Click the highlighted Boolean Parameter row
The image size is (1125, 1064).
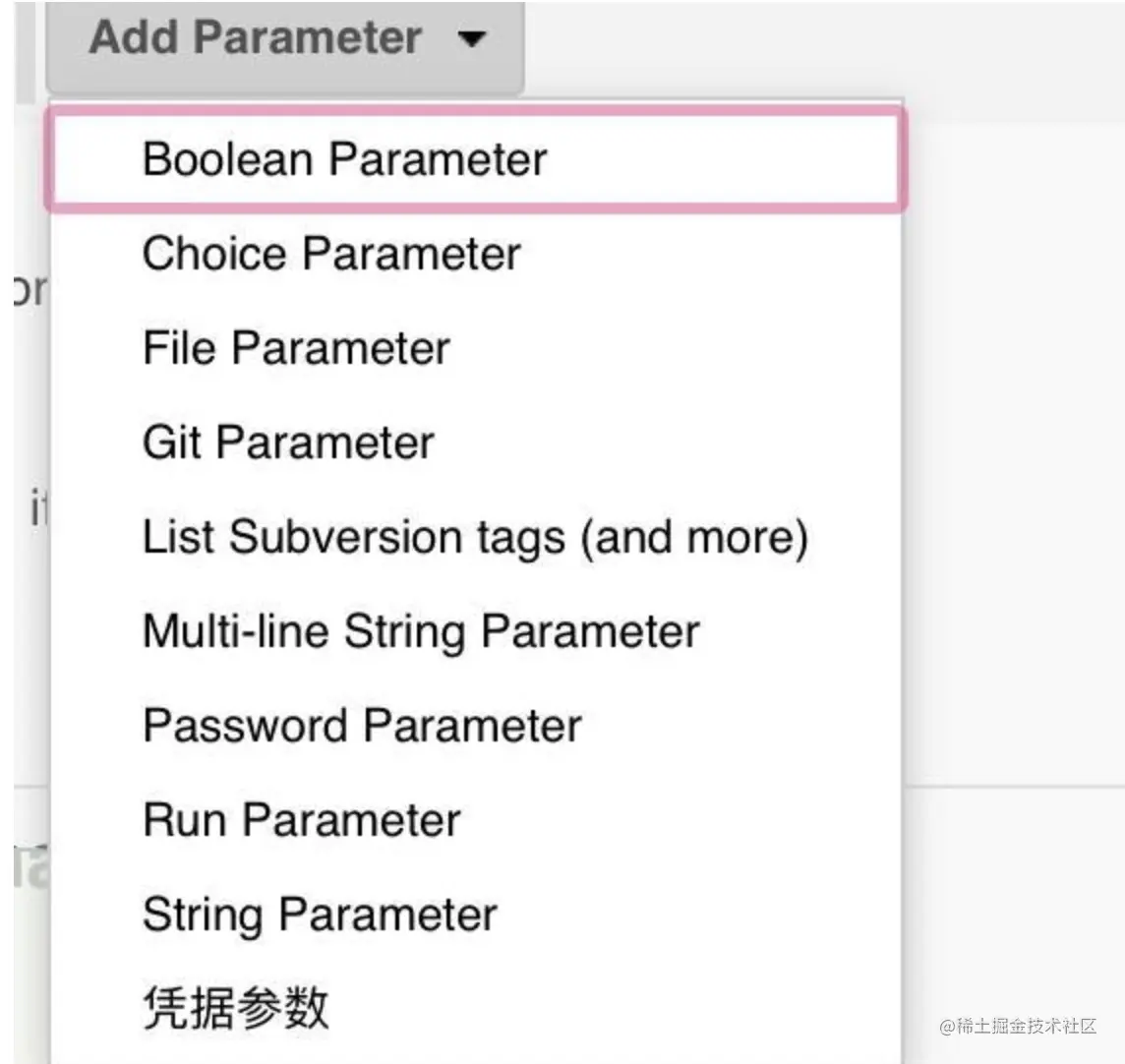475,159
